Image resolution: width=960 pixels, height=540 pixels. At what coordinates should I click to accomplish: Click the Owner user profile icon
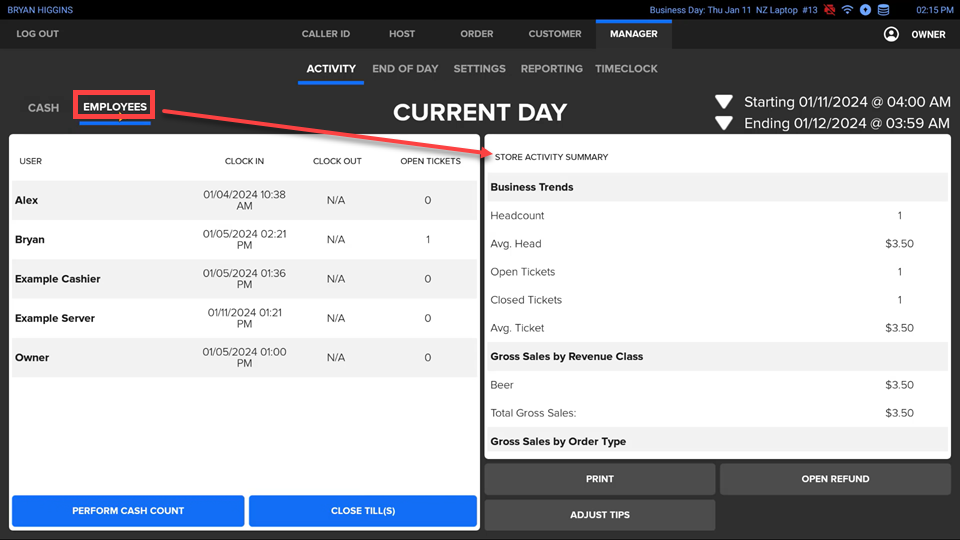(x=891, y=34)
